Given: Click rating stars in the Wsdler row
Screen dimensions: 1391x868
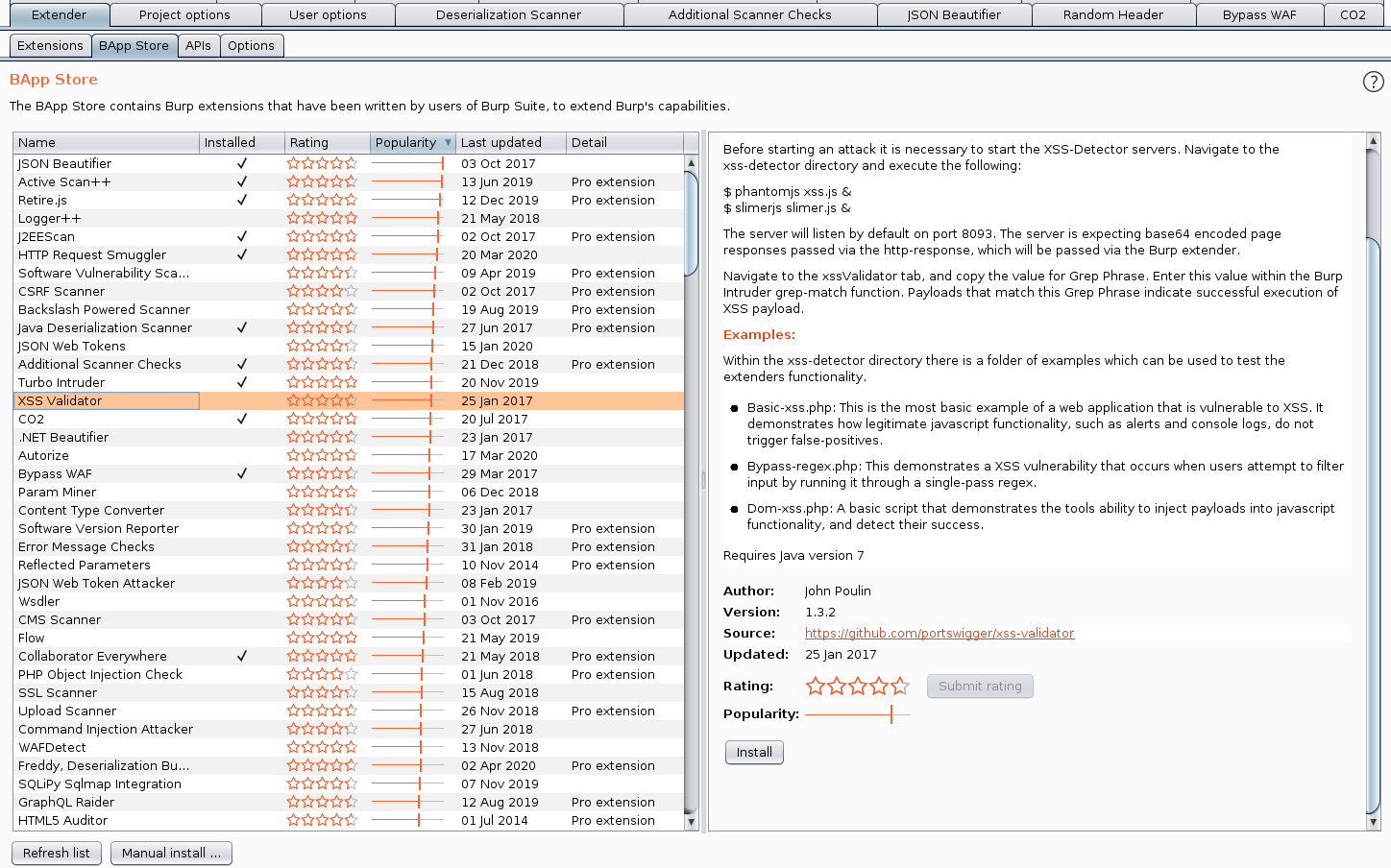Looking at the screenshot, I should pyautogui.click(x=322, y=601).
